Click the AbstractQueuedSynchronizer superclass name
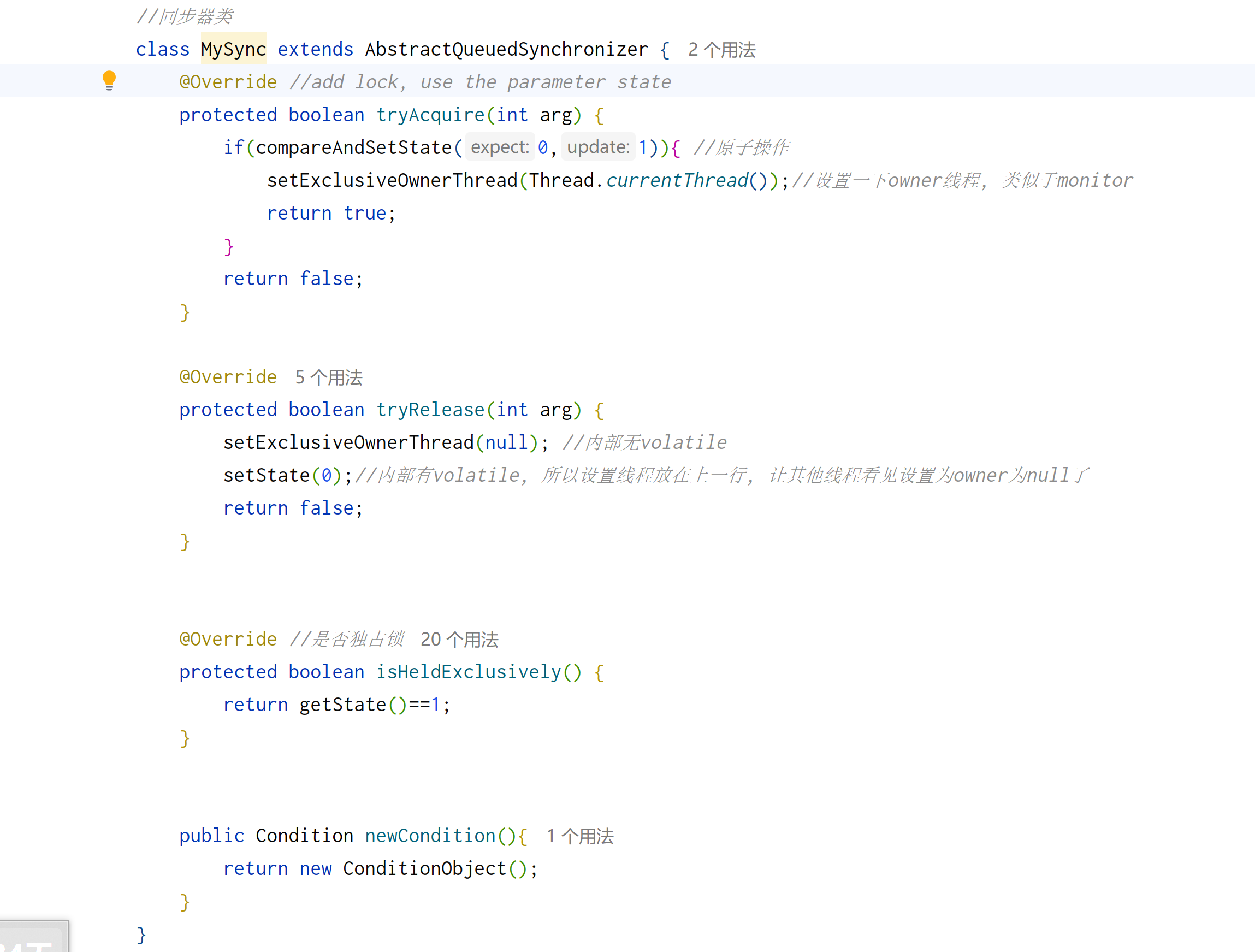The image size is (1255, 952). (506, 49)
